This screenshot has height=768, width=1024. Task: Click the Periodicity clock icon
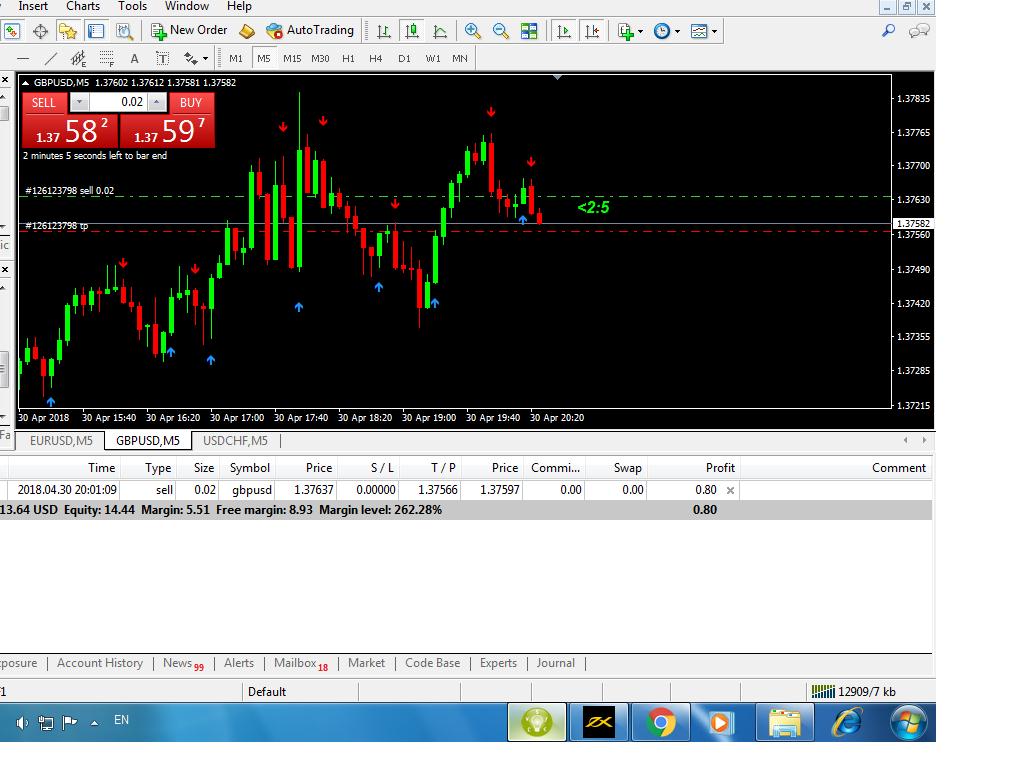(x=662, y=31)
